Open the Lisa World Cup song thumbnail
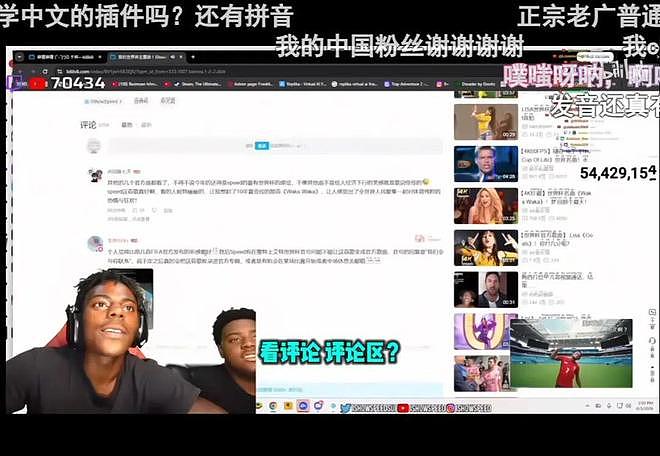 click(x=486, y=248)
